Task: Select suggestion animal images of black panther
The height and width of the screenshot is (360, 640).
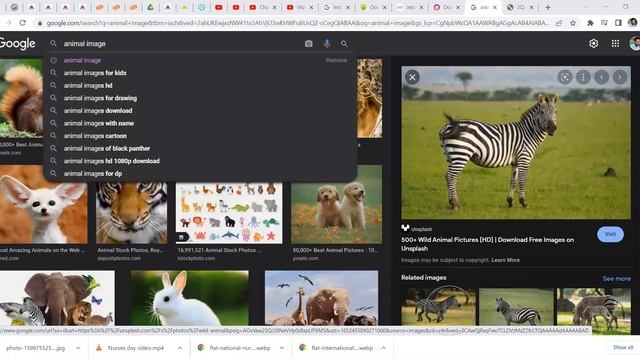Action: point(199,149)
